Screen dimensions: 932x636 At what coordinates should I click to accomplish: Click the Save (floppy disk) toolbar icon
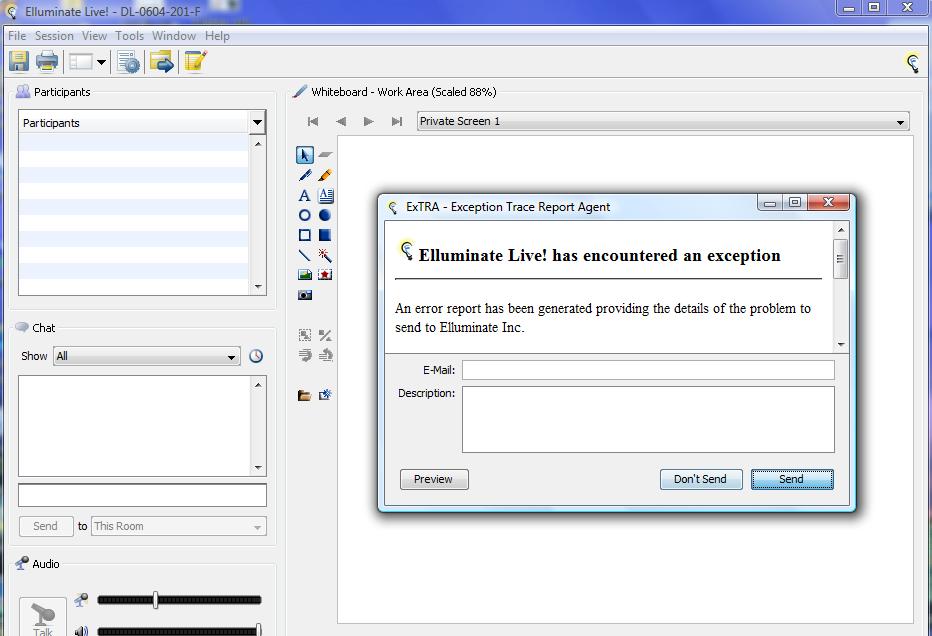coord(19,62)
